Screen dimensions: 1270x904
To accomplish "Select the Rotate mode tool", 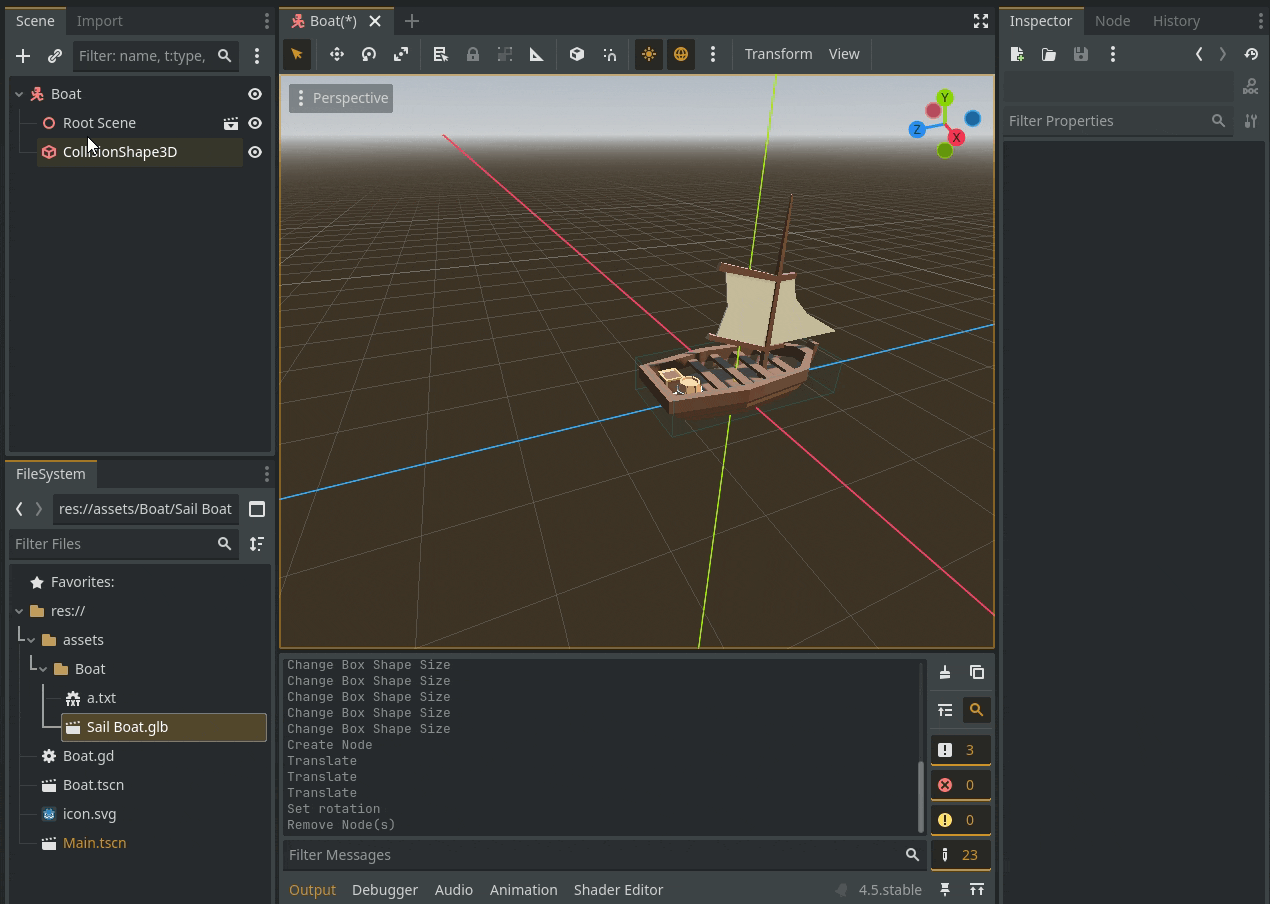I will tap(369, 54).
